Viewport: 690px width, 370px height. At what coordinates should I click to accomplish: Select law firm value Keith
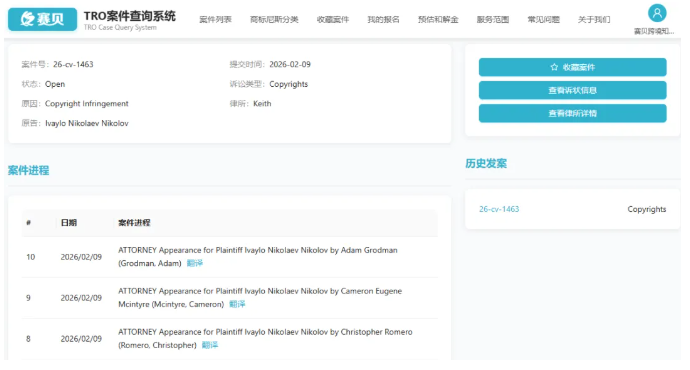(x=262, y=104)
